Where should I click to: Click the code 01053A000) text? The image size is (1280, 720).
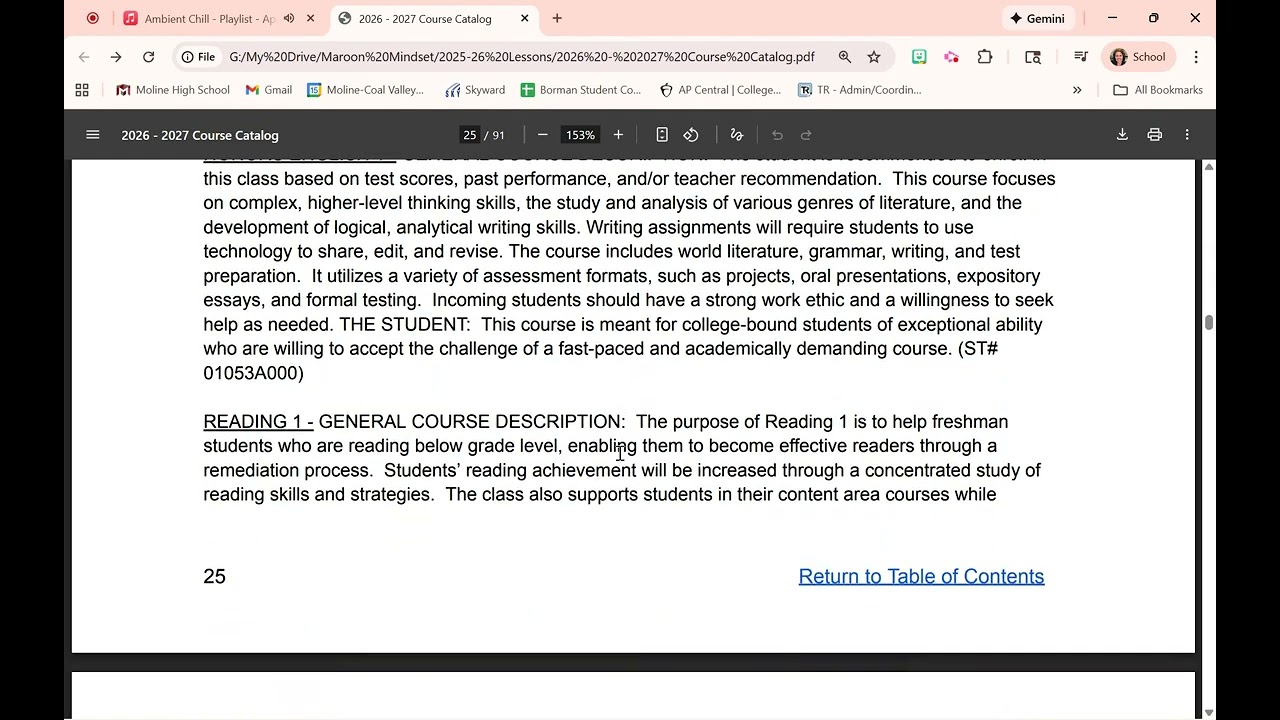coord(253,373)
